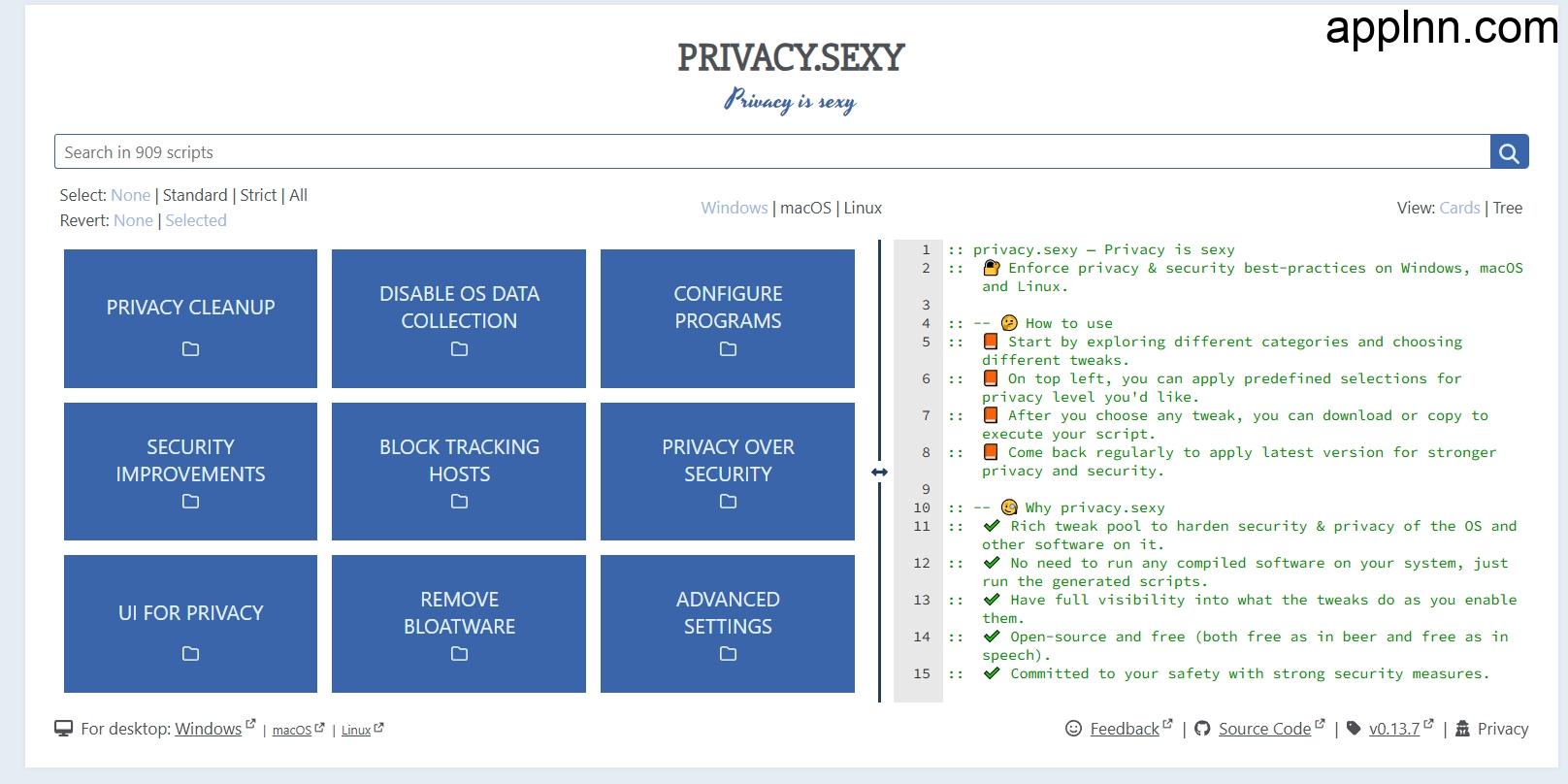Expand Disable OS Data Collection category
Viewport: 1568px width, 784px height.
pyautogui.click(x=459, y=318)
